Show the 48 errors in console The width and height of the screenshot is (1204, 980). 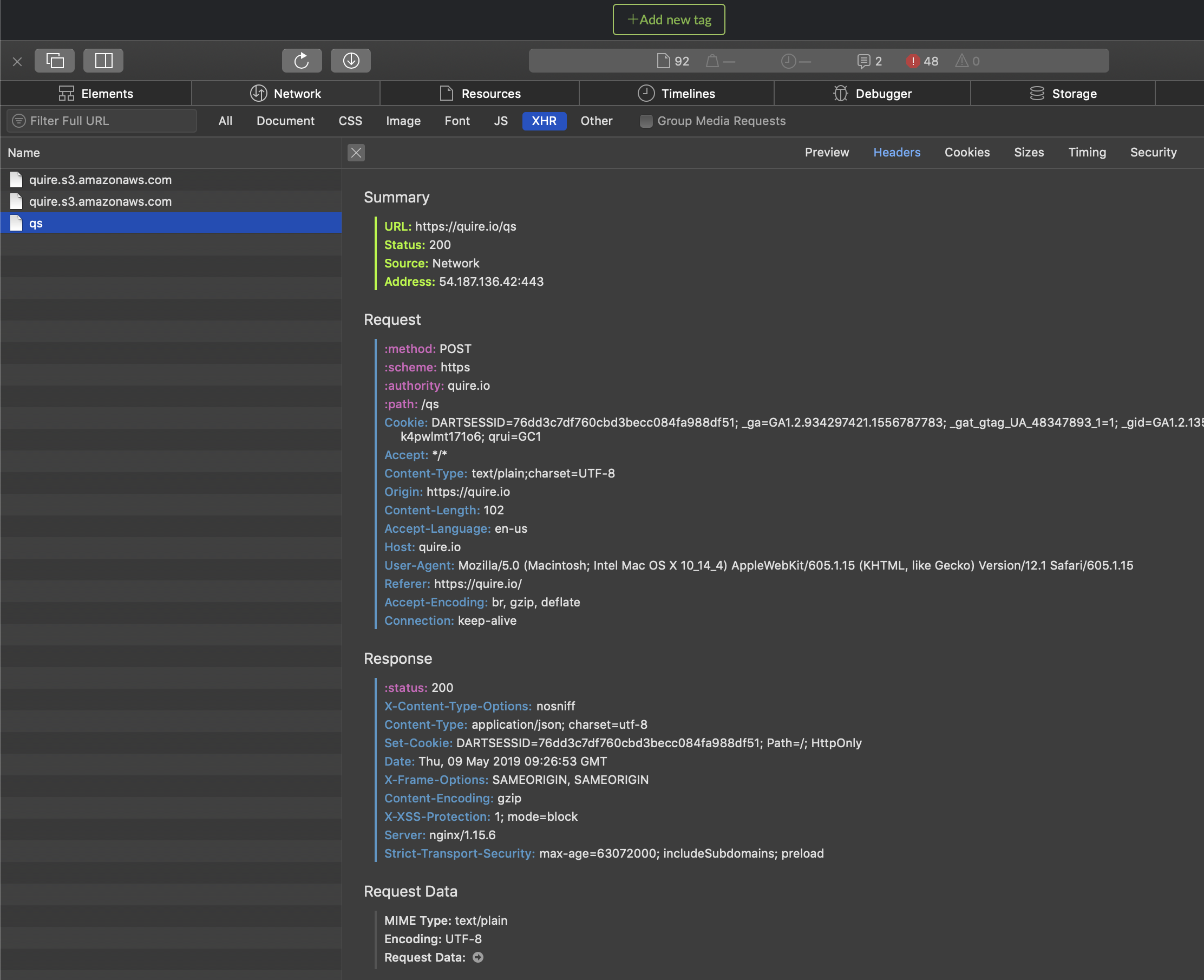point(922,61)
